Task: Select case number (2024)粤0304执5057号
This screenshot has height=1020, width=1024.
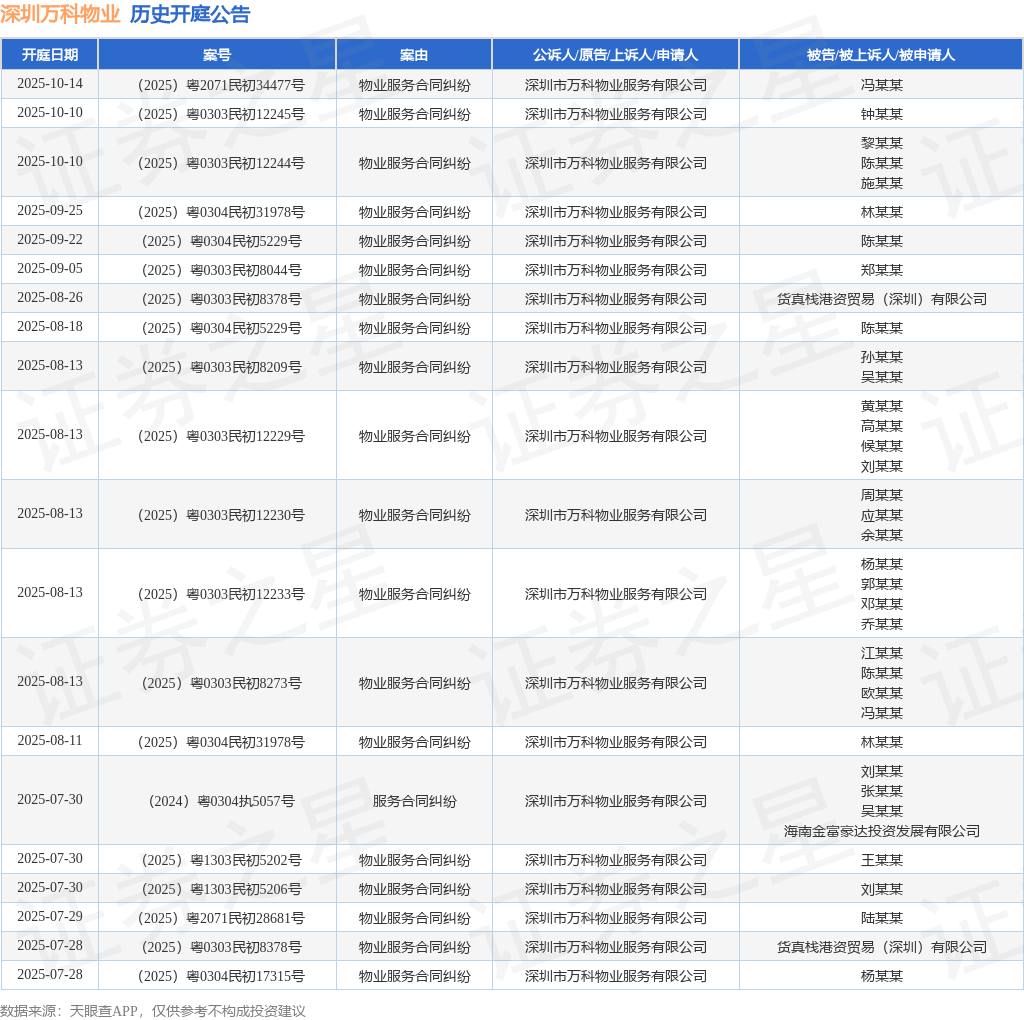Action: click(221, 801)
